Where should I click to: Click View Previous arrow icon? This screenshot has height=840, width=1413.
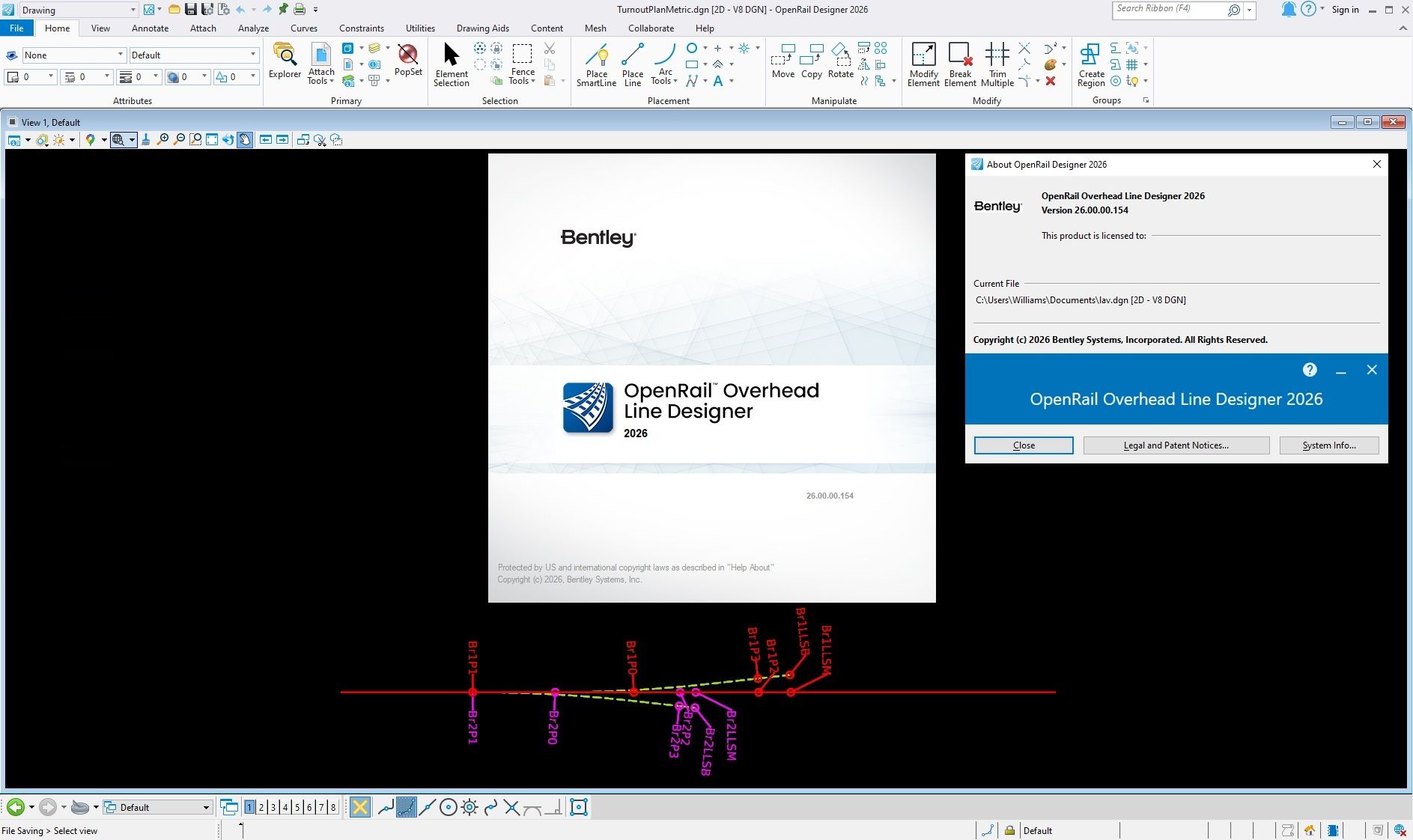click(266, 139)
